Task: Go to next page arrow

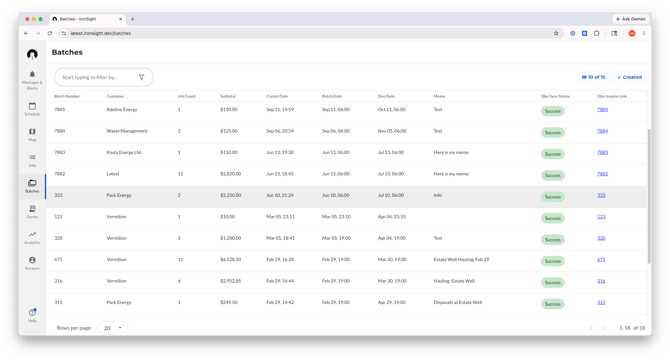Action: (603, 328)
